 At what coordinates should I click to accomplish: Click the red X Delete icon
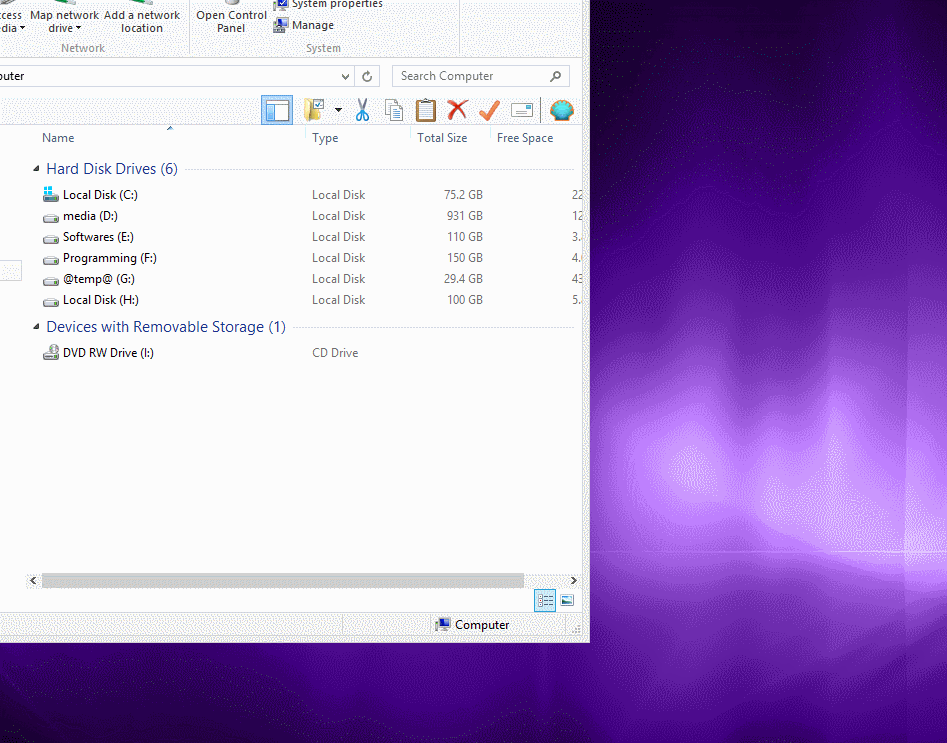457,110
